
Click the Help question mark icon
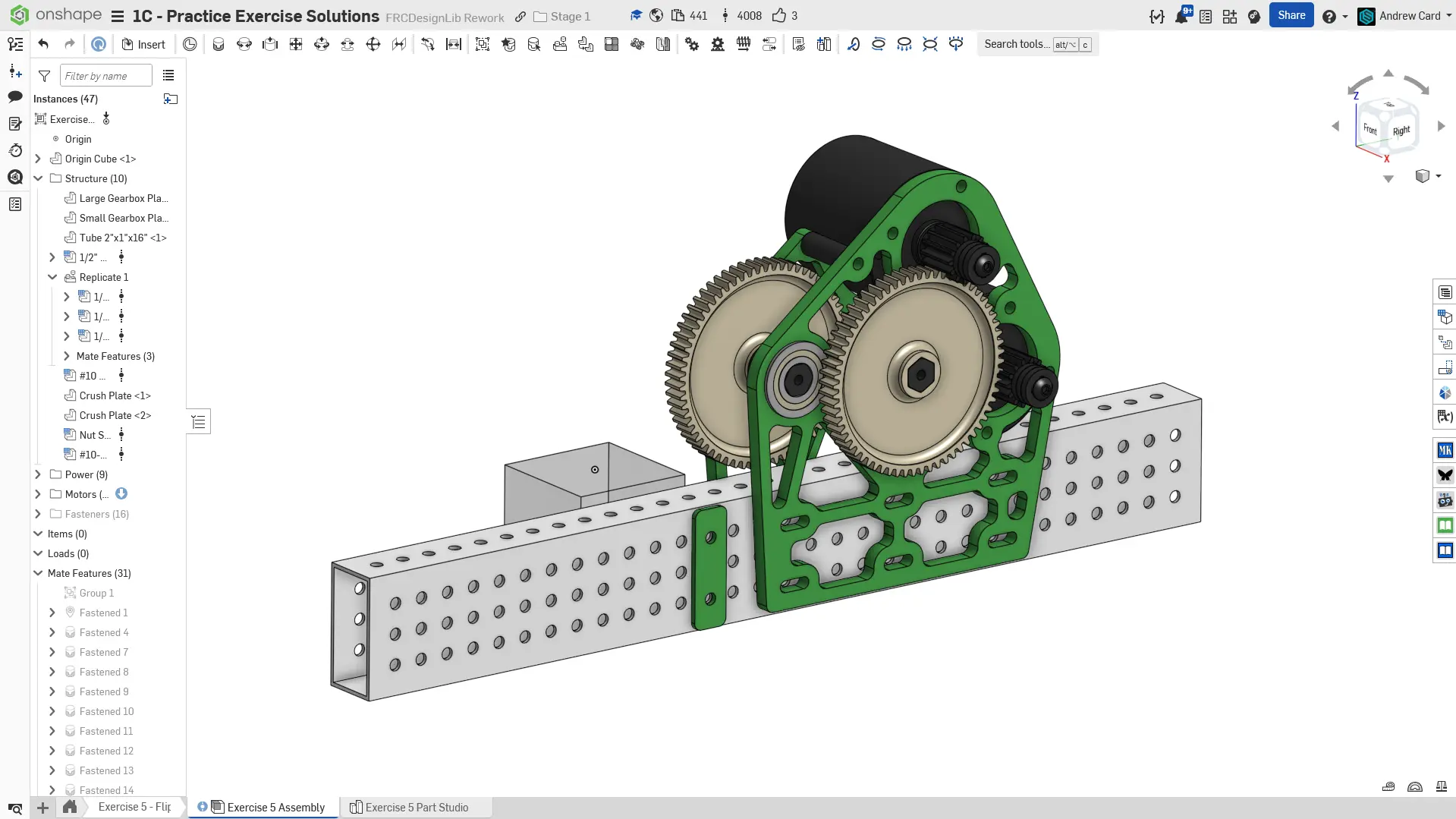tap(1329, 16)
